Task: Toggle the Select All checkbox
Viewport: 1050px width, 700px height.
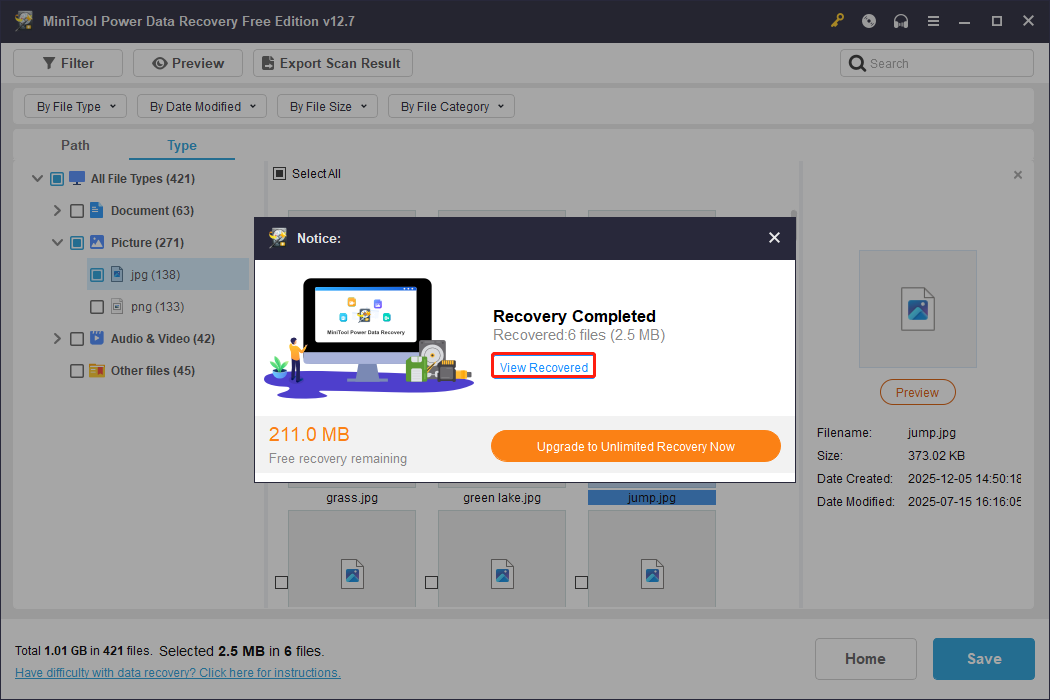Action: pos(280,173)
